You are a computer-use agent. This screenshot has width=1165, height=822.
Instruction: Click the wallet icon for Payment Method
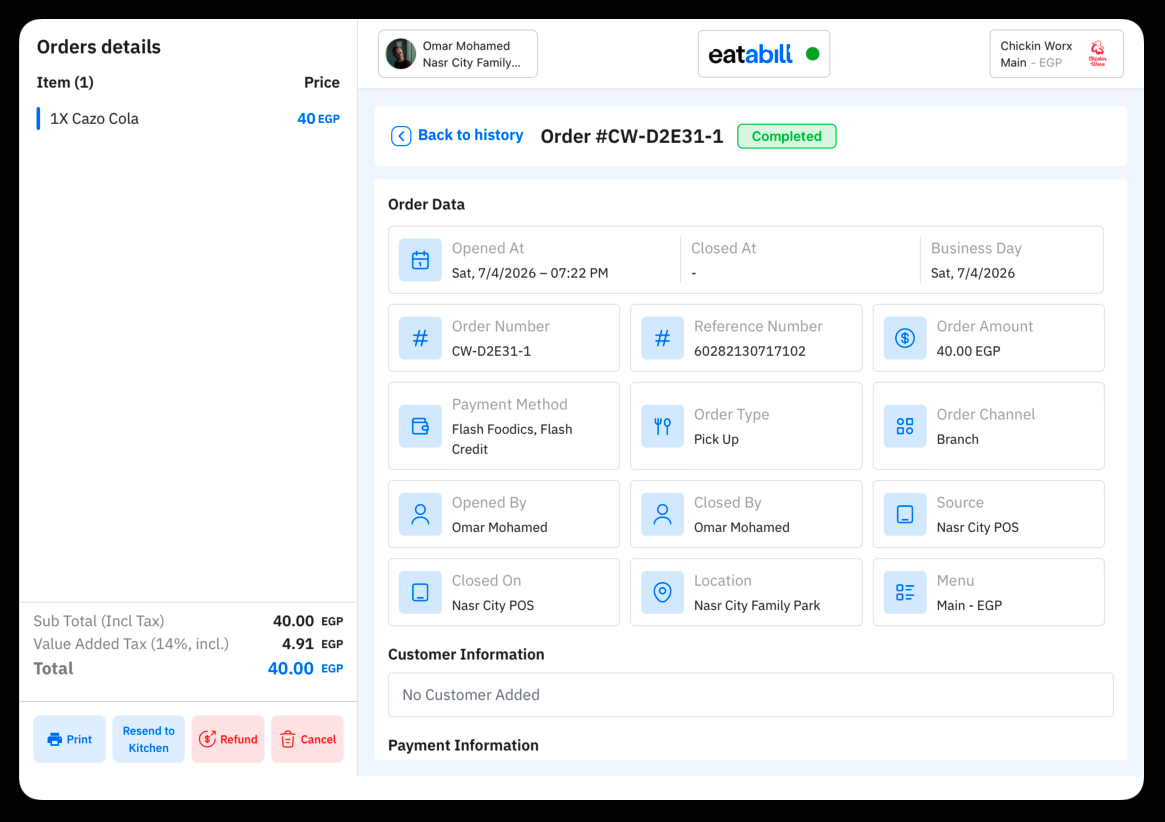[x=420, y=426]
